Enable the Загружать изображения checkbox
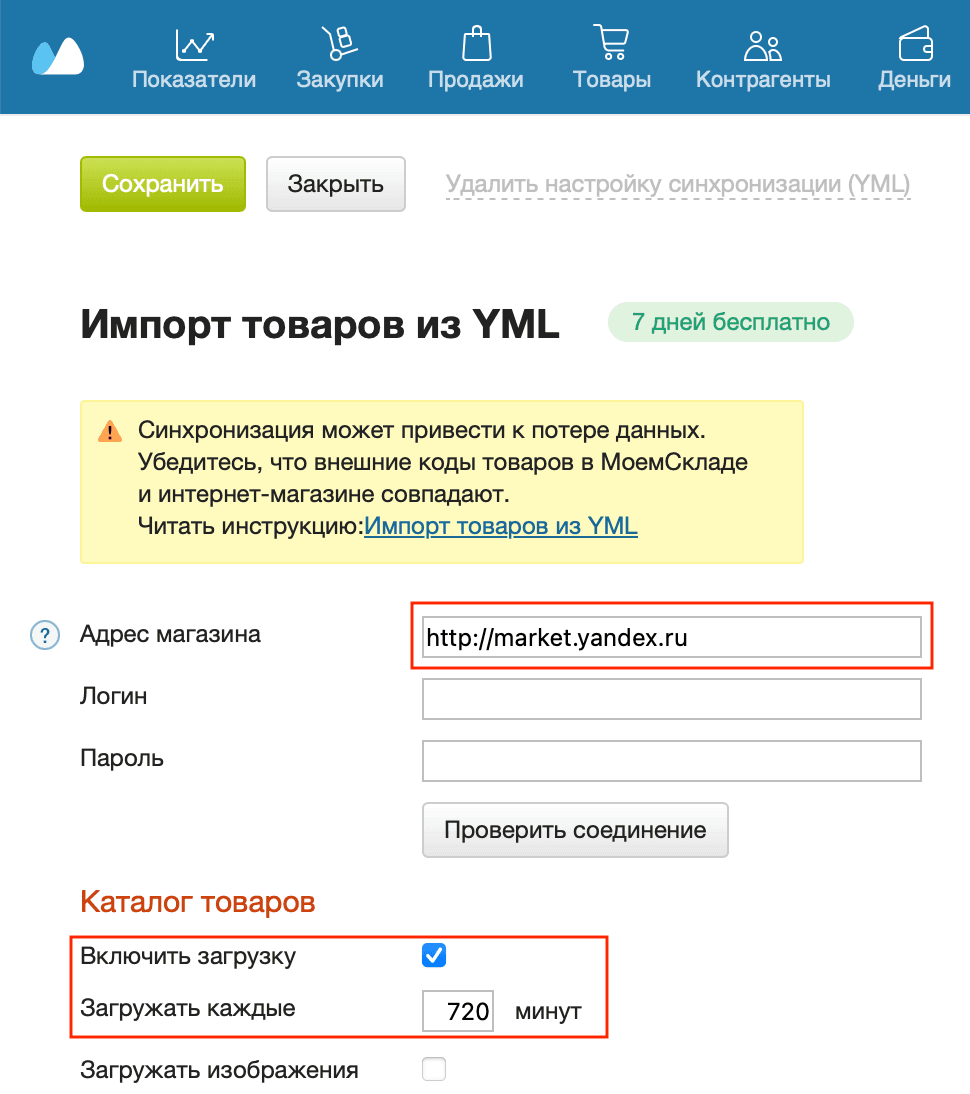Screen dimensions: 970x1094 point(433,1069)
